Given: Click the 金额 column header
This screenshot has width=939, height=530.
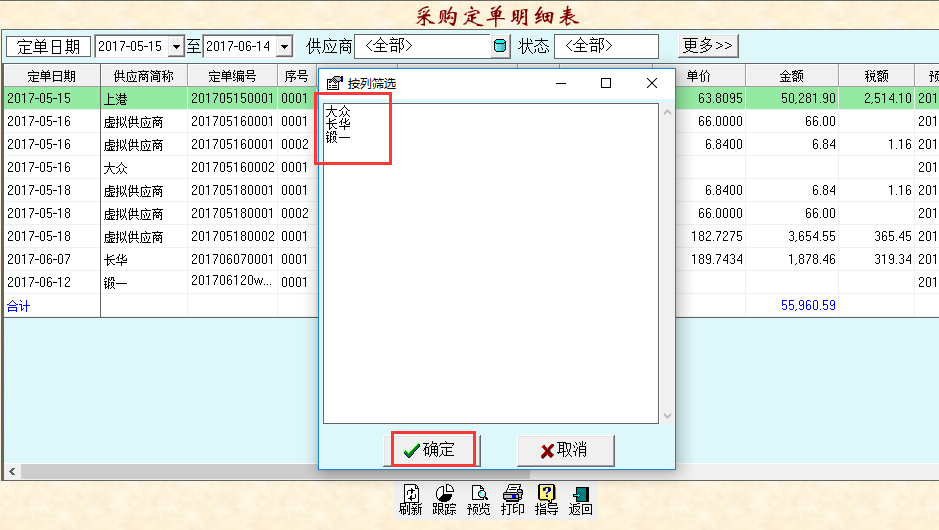Looking at the screenshot, I should coord(792,76).
